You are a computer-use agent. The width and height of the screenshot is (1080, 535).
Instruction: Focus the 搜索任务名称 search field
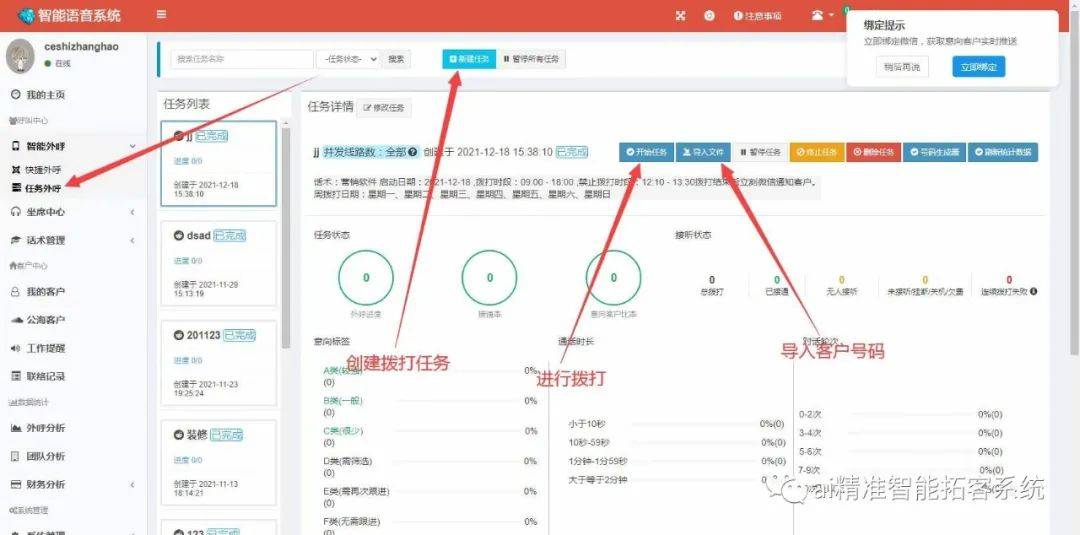[242, 59]
